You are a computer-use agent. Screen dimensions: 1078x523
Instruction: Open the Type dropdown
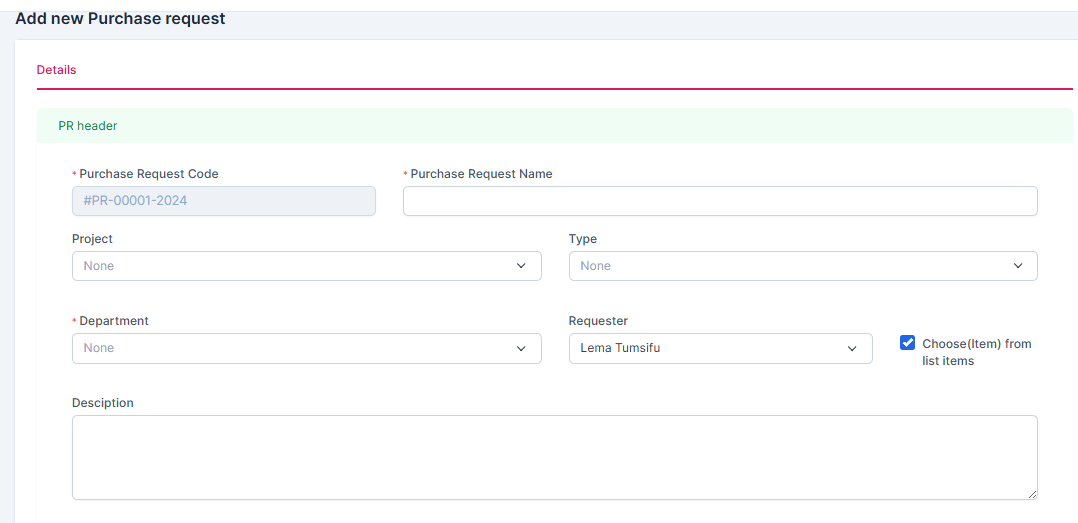click(790, 266)
